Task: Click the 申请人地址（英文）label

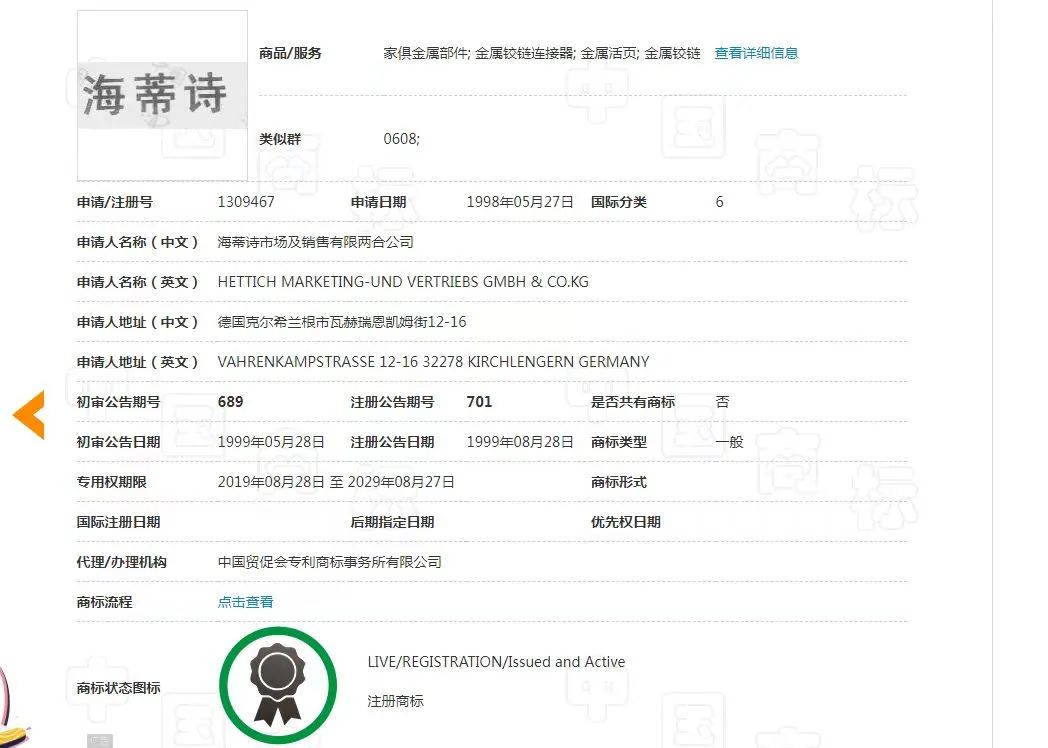Action: tap(138, 362)
